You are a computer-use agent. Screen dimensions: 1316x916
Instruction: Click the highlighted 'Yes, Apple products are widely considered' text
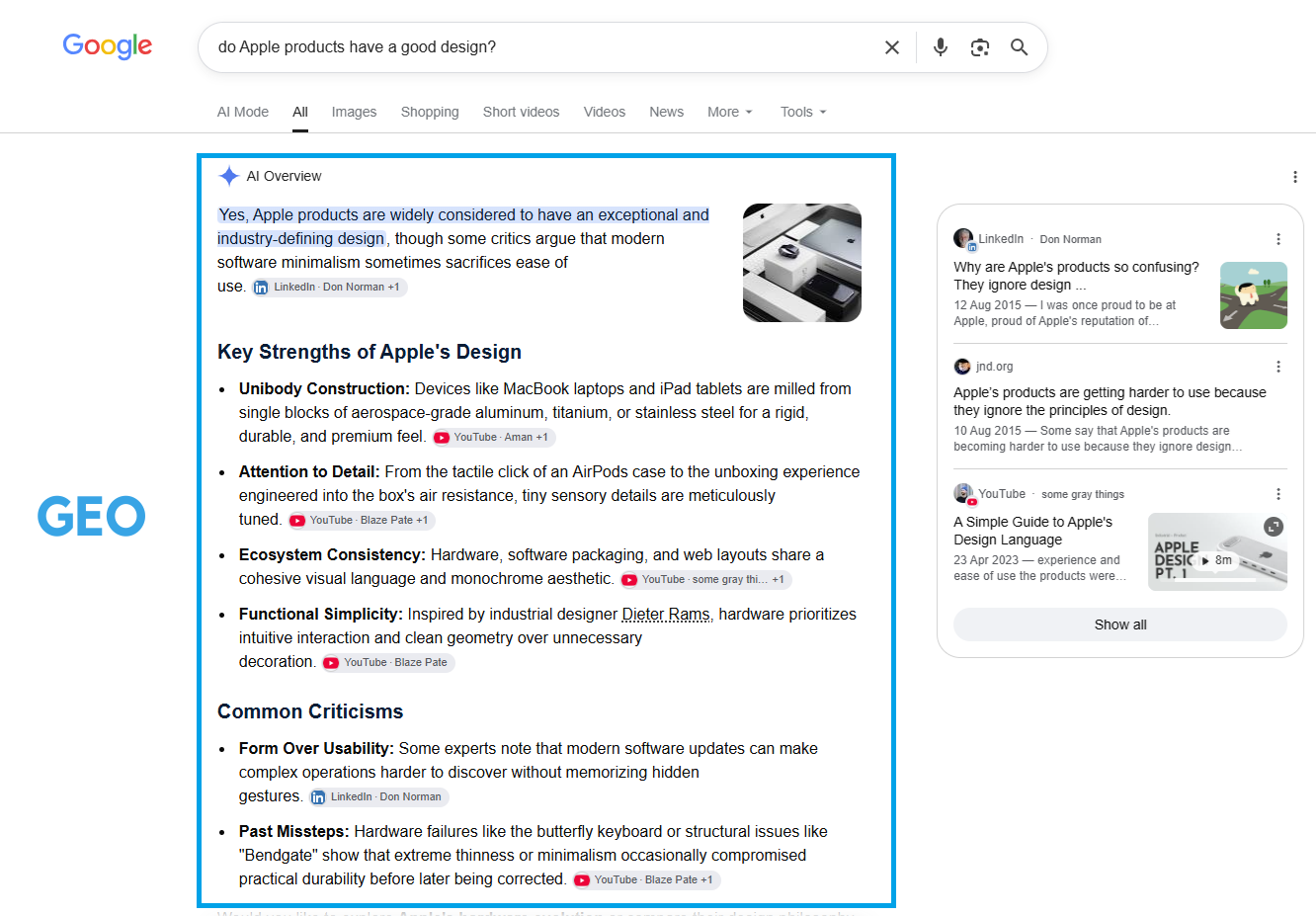tap(463, 226)
